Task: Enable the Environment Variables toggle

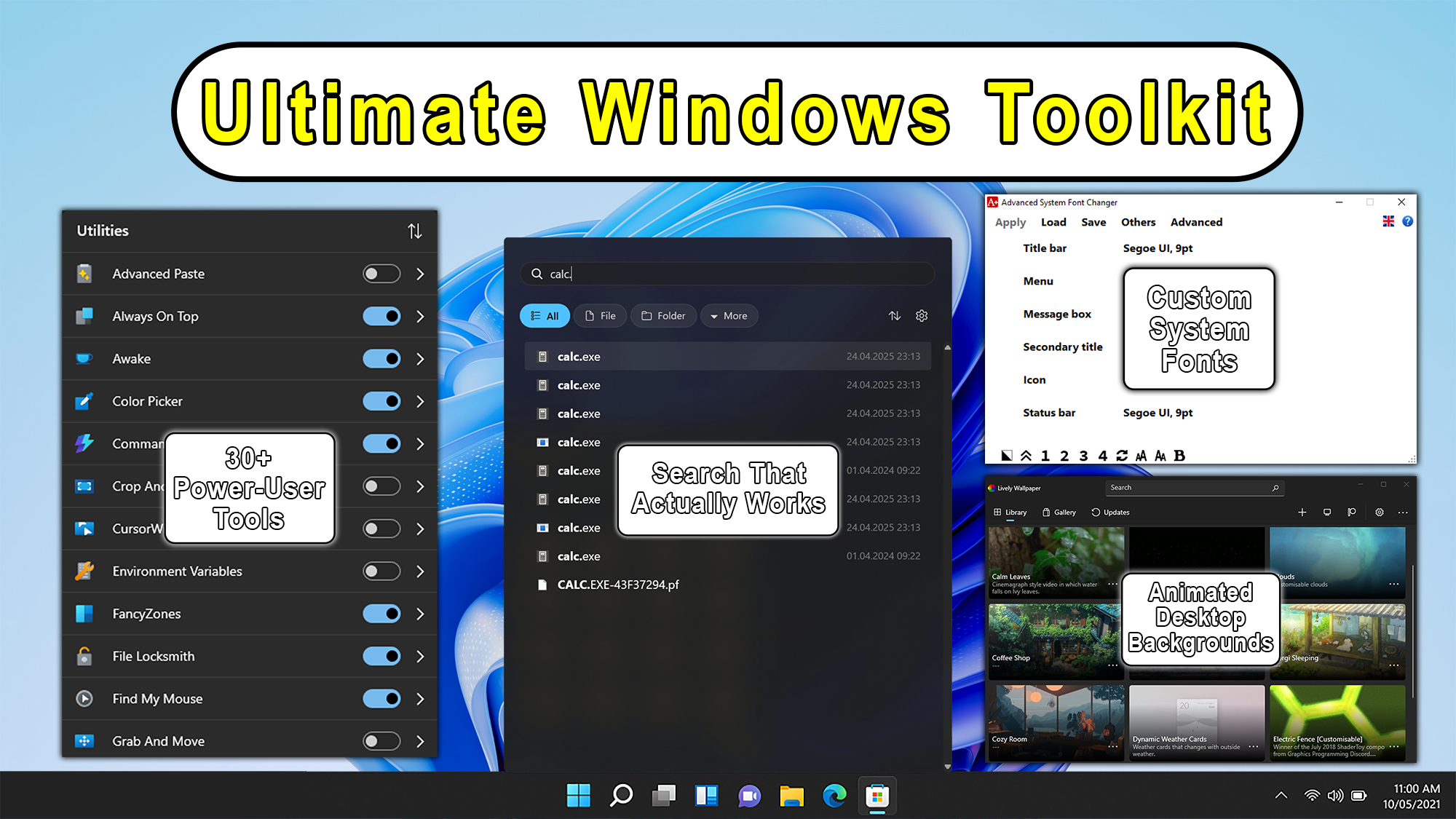Action: point(381,571)
